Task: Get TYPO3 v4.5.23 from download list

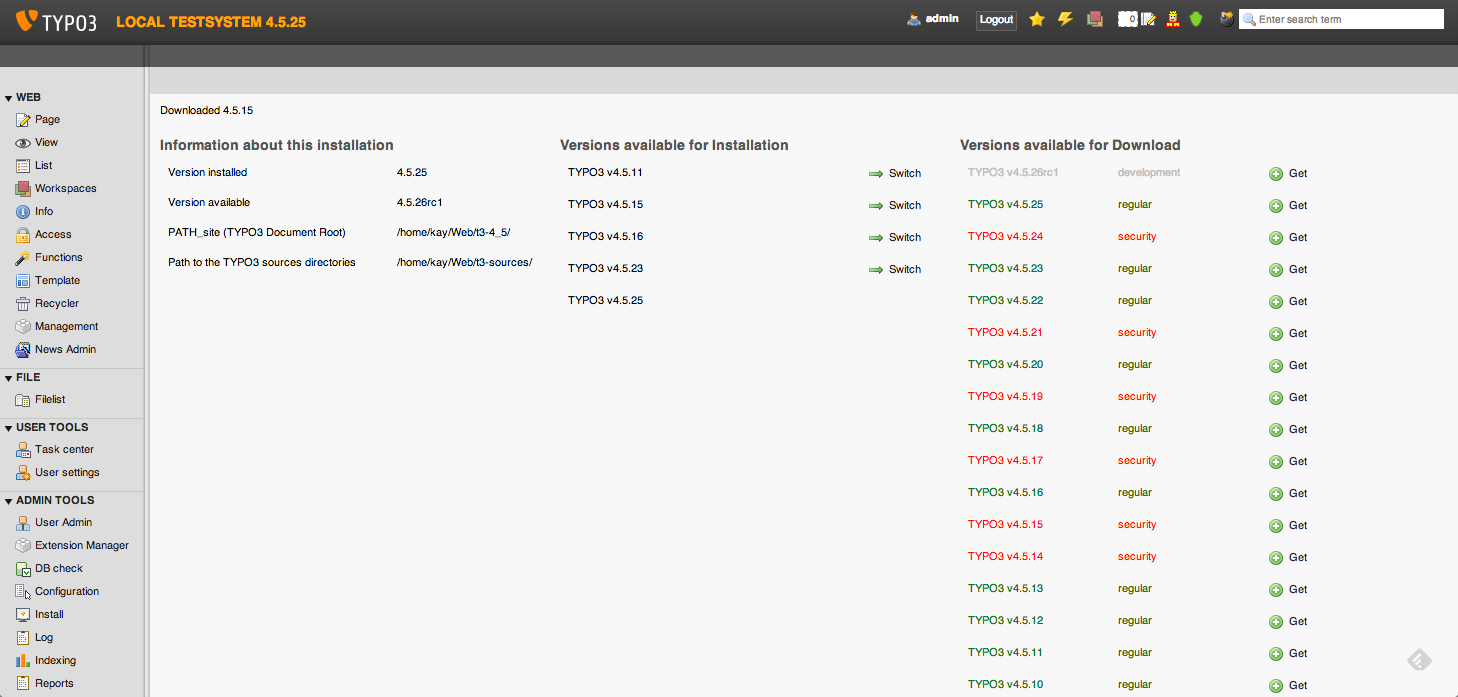Action: [1288, 270]
